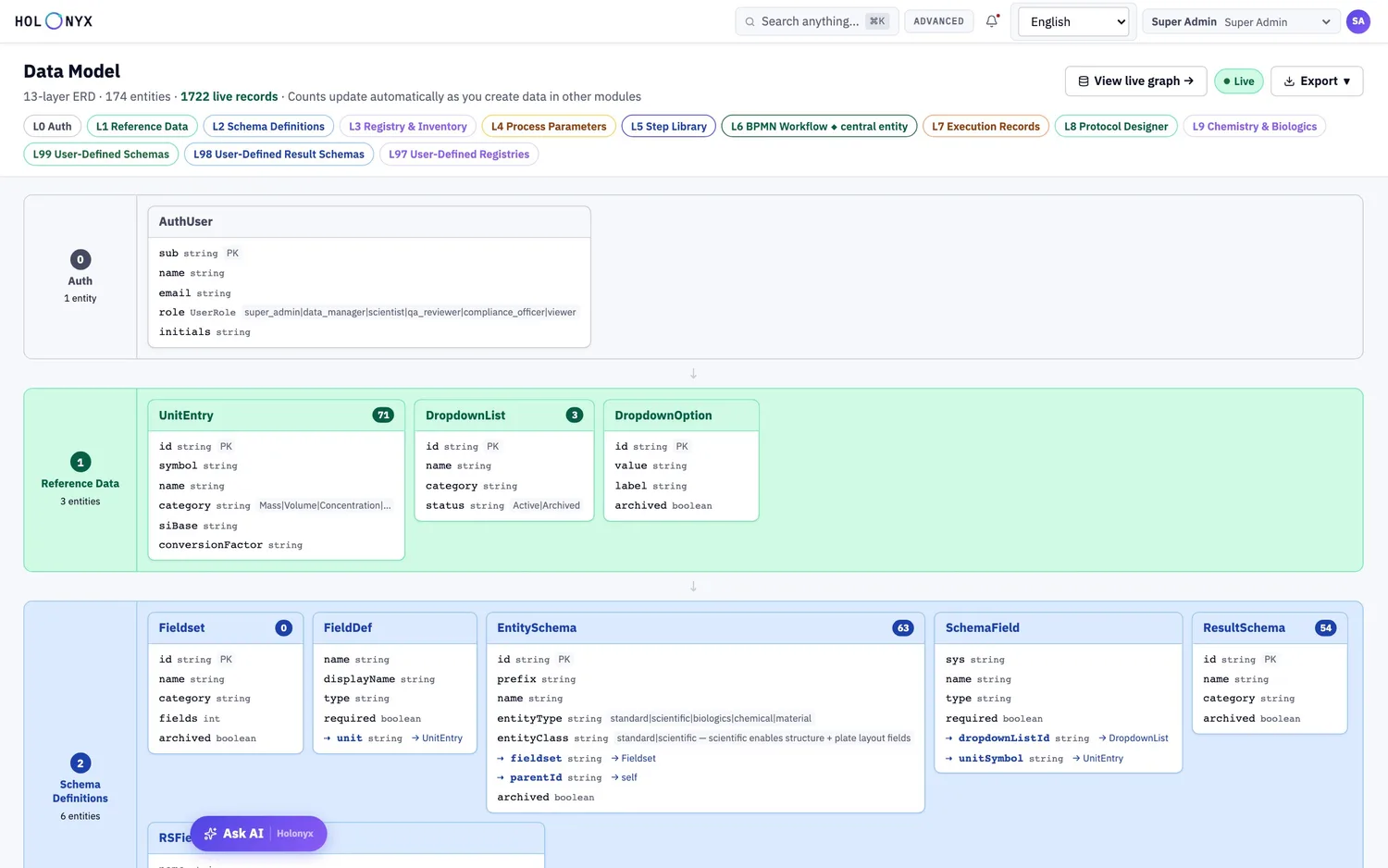The height and width of the screenshot is (868, 1388).
Task: Select the L7 Execution Records chip
Action: click(985, 127)
